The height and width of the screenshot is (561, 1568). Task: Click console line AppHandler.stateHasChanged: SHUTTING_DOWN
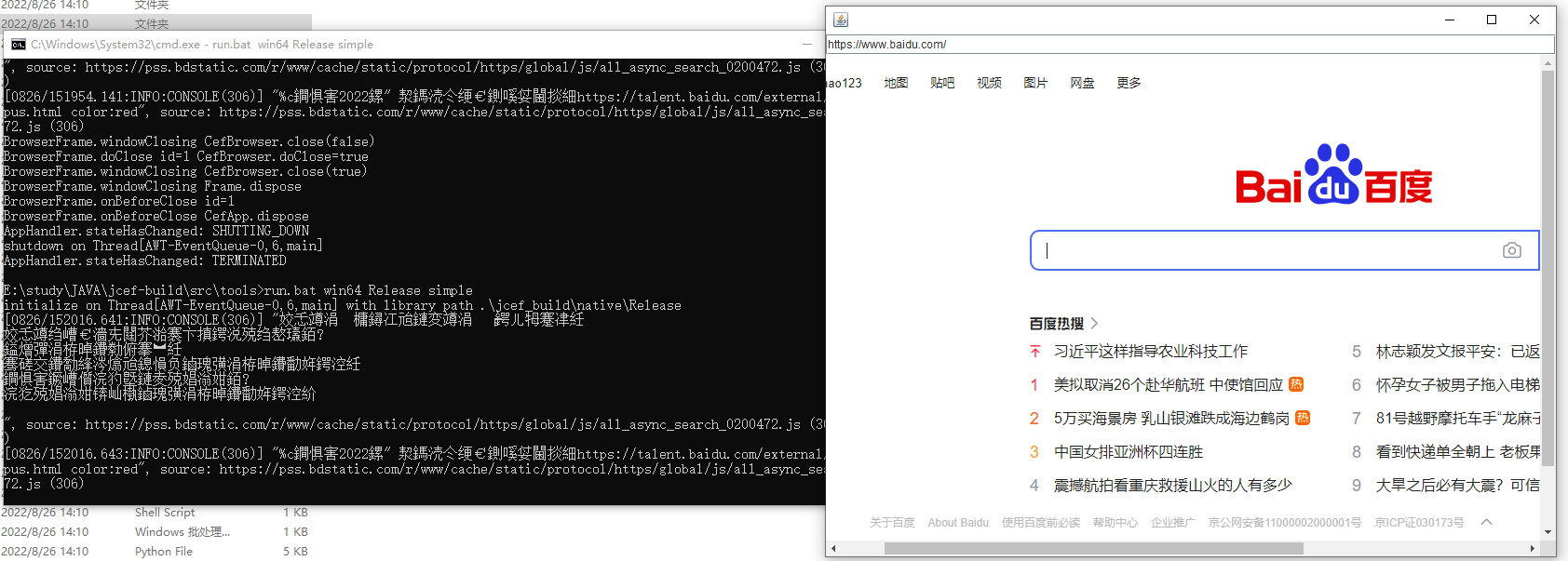[x=156, y=232]
